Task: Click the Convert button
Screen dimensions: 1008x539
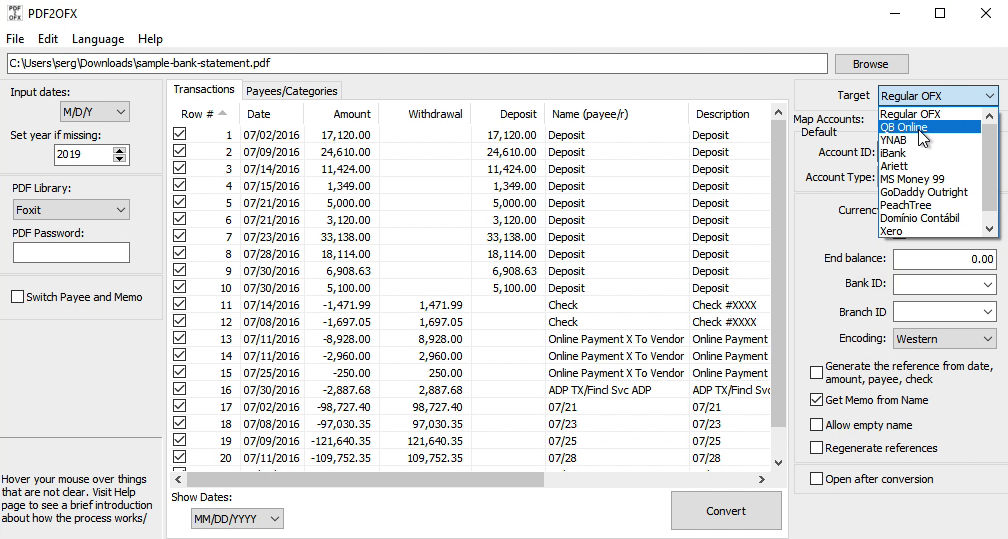Action: pyautogui.click(x=726, y=511)
